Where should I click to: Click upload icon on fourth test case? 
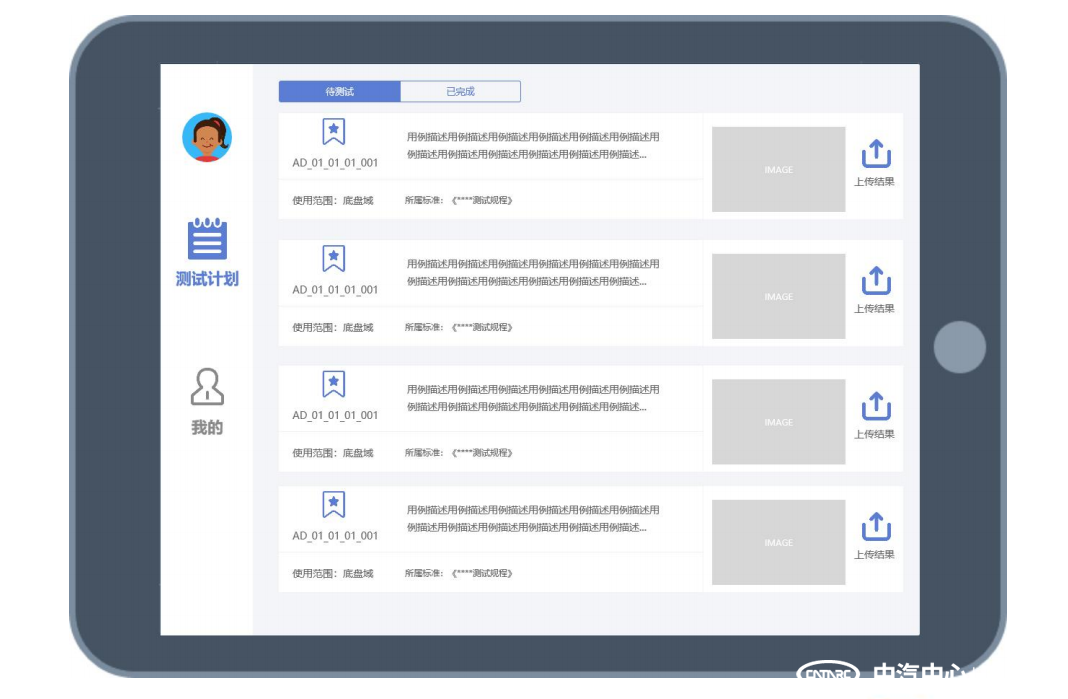click(875, 527)
